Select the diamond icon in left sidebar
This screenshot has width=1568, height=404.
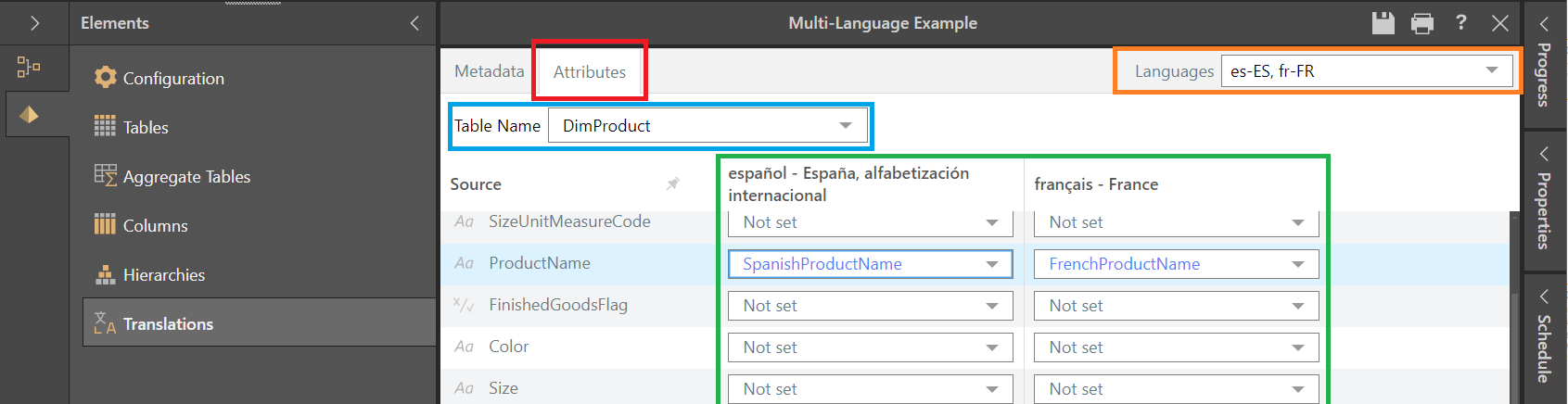(x=29, y=115)
